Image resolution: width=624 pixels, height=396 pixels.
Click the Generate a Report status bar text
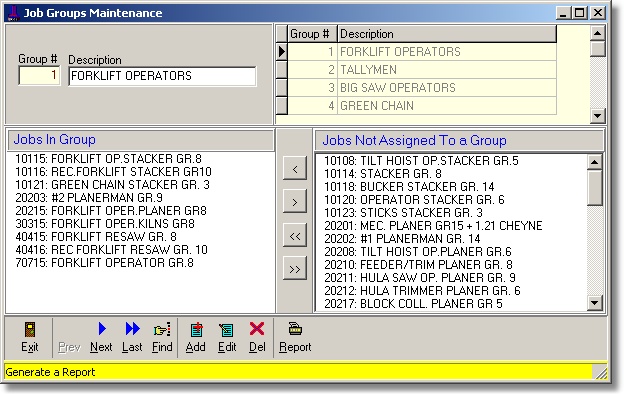tap(50, 372)
